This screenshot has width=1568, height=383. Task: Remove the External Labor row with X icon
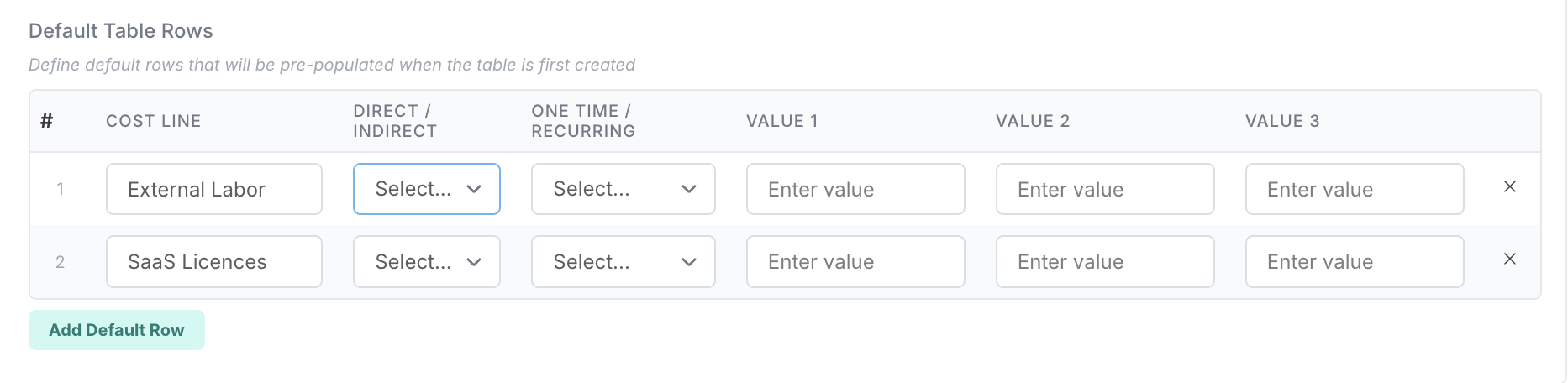coord(1509,187)
